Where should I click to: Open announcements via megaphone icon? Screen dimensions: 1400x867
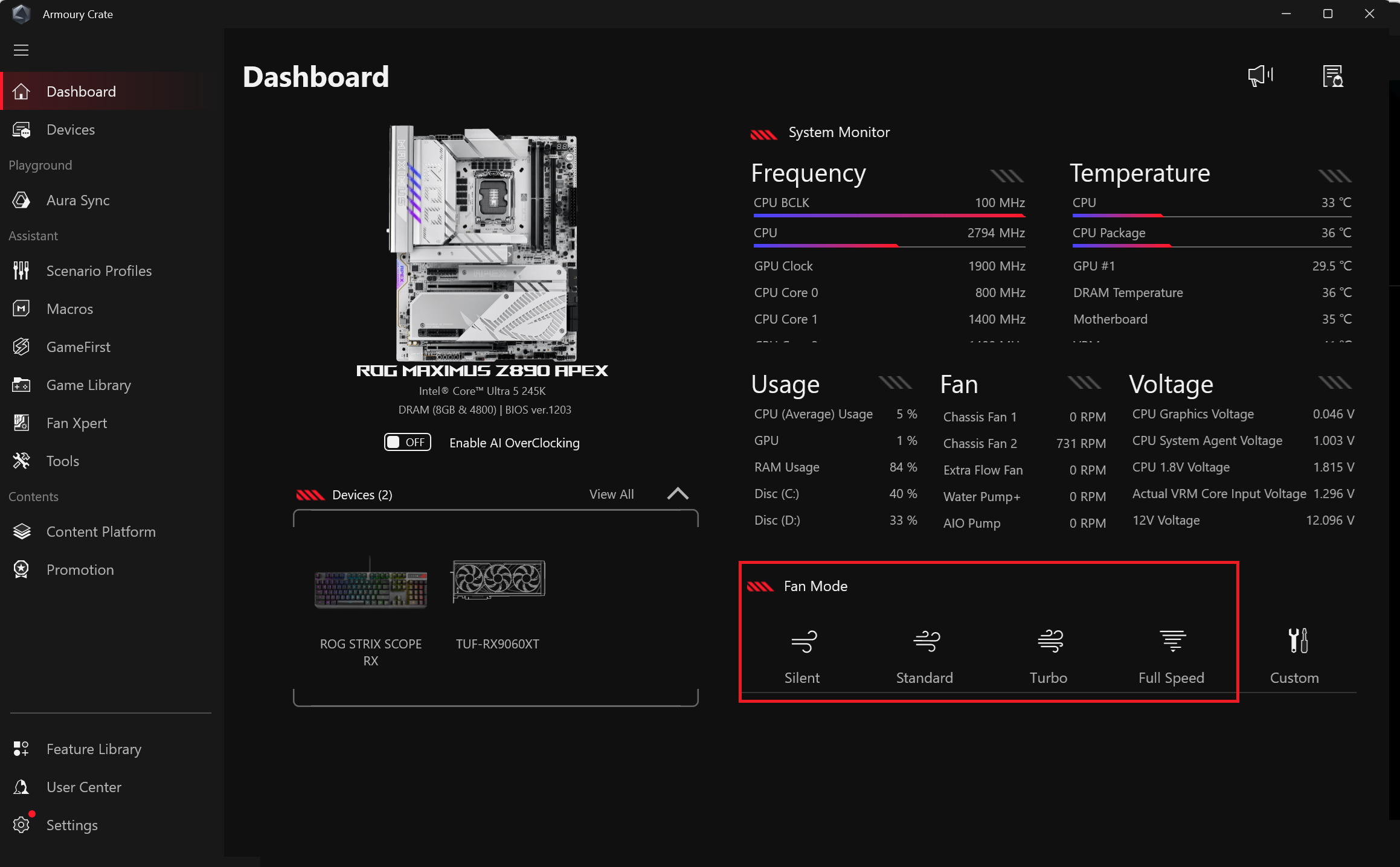pos(1260,76)
